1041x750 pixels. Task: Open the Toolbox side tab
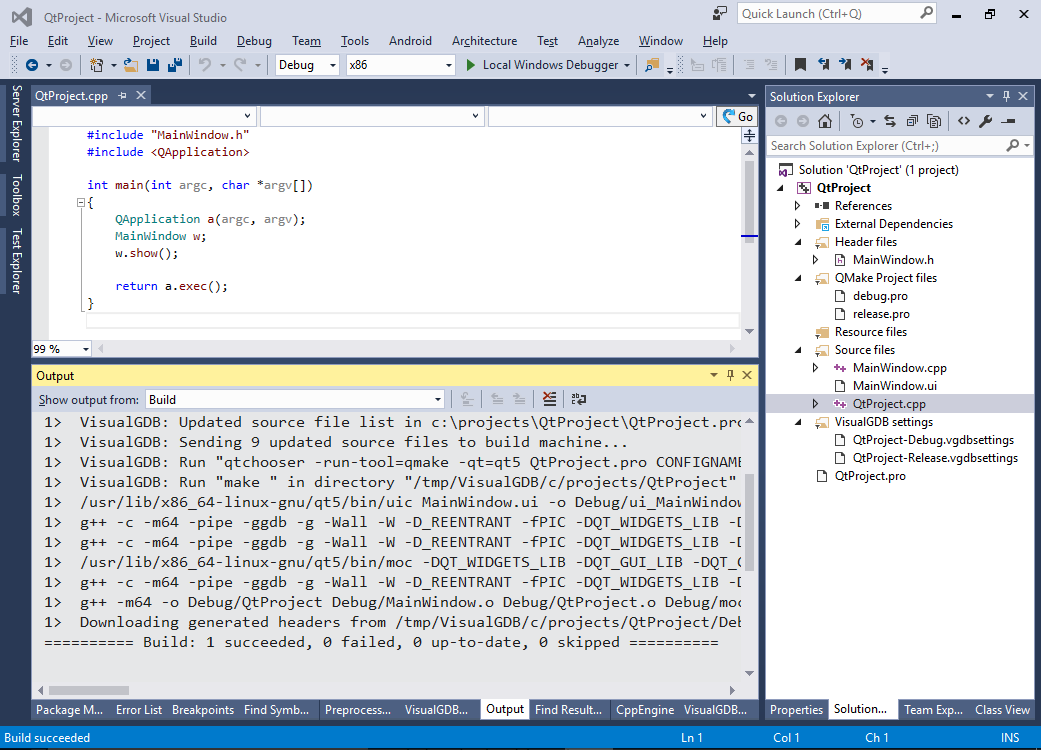click(x=16, y=195)
